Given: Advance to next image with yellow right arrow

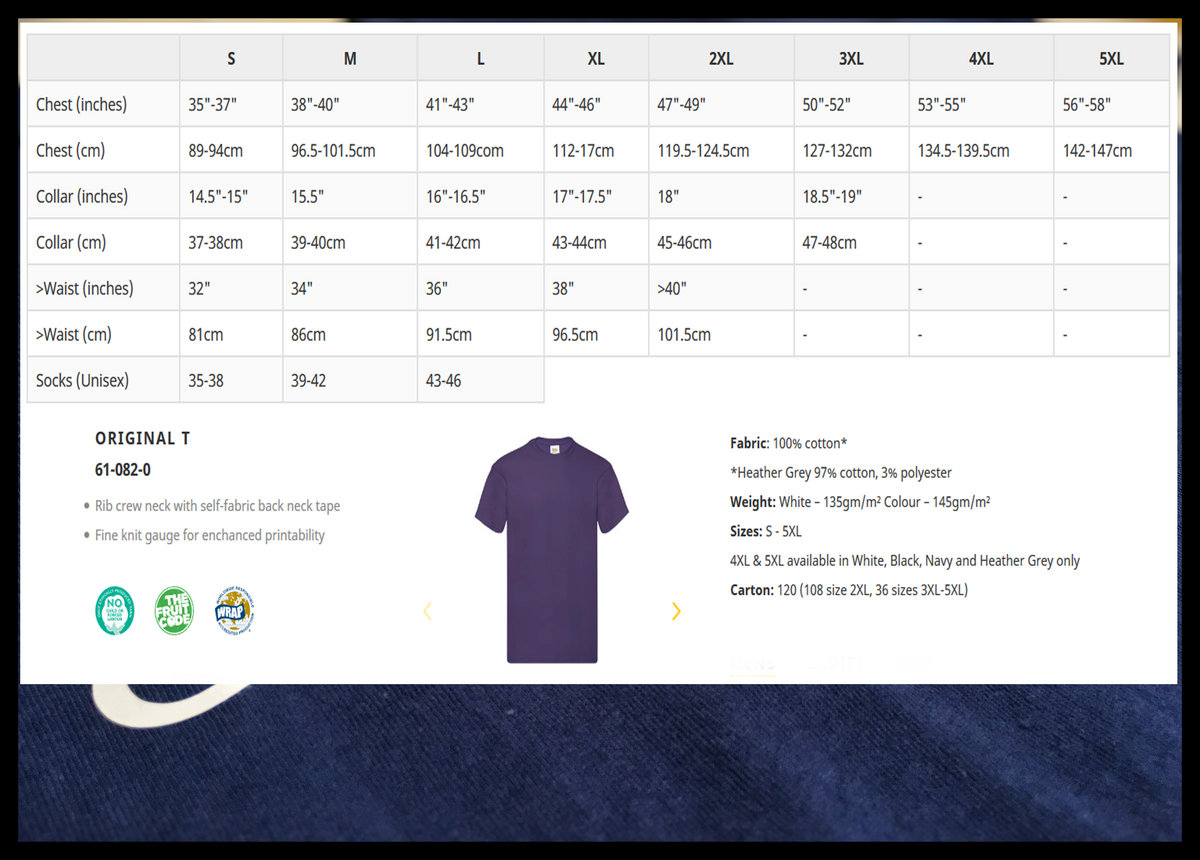Looking at the screenshot, I should (x=676, y=611).
